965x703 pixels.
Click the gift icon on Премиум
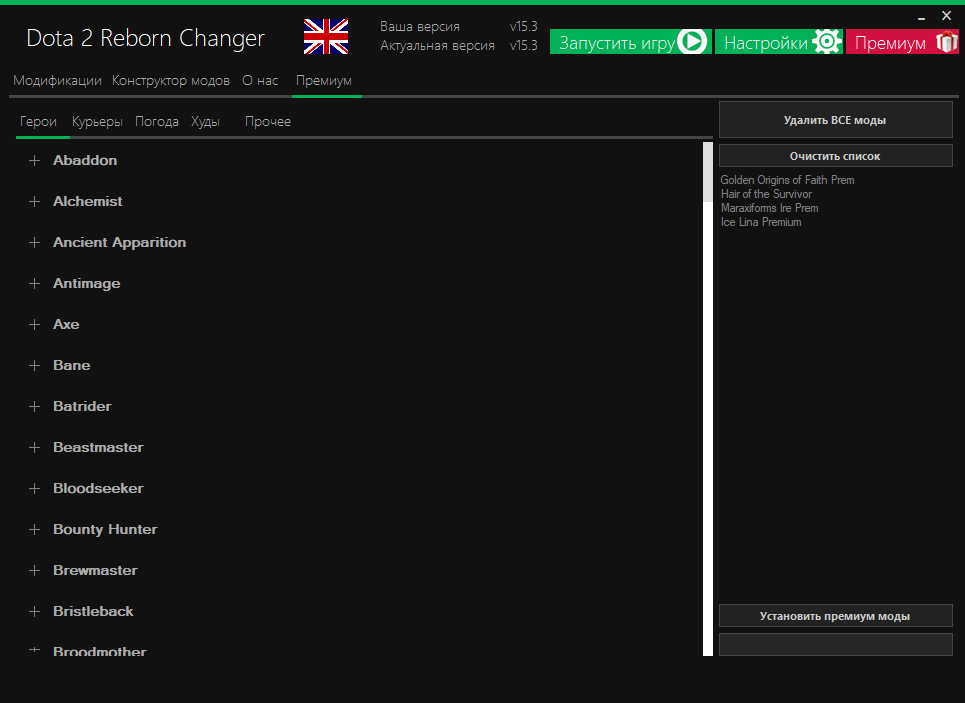coord(947,42)
